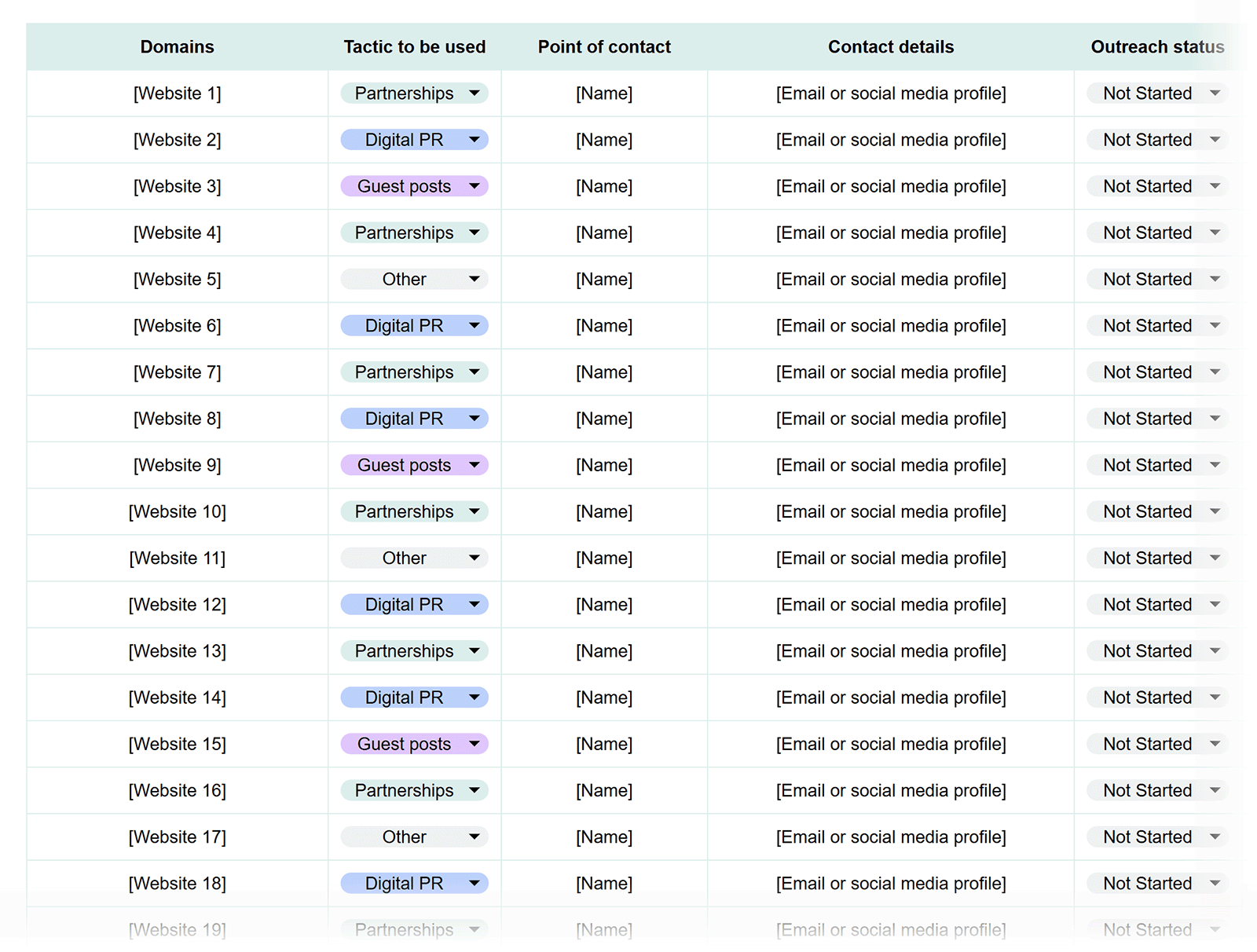1257x952 pixels.
Task: Select the contact details cell for Website 1
Action: (x=891, y=93)
